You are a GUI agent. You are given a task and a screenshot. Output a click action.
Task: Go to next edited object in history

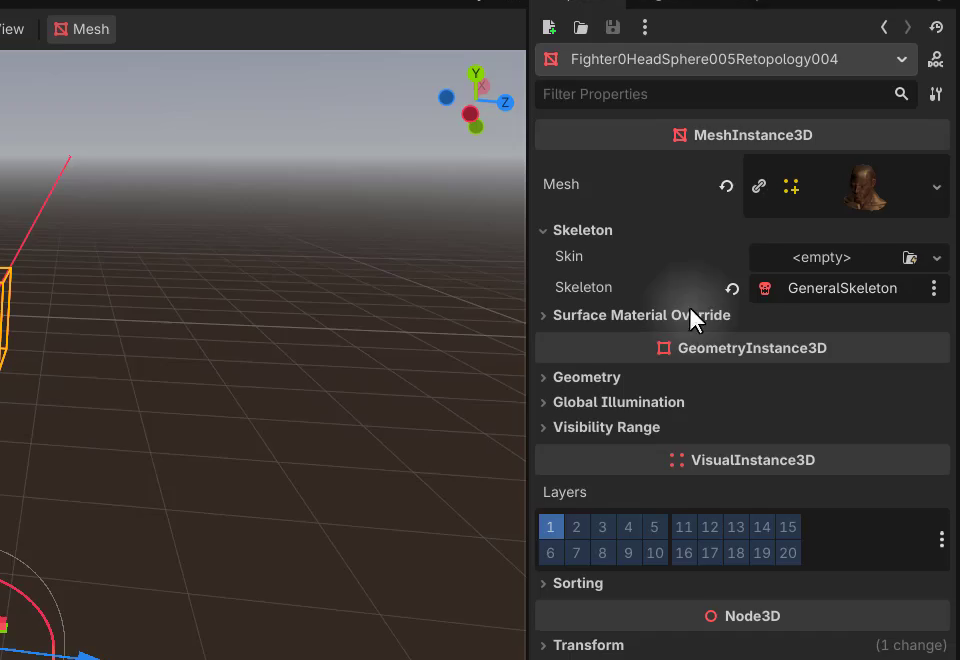tap(907, 27)
